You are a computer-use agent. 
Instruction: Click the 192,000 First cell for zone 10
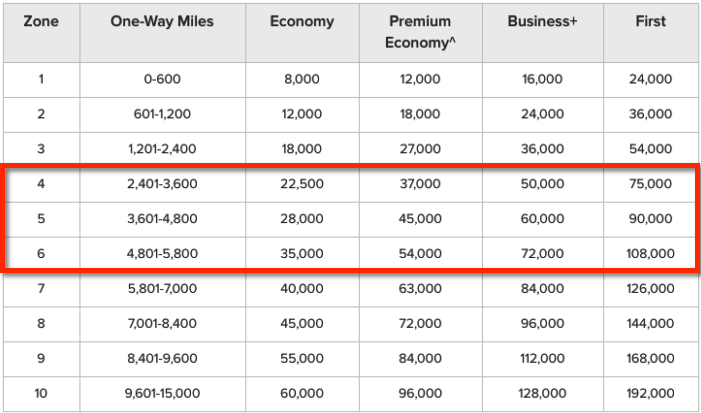click(651, 393)
